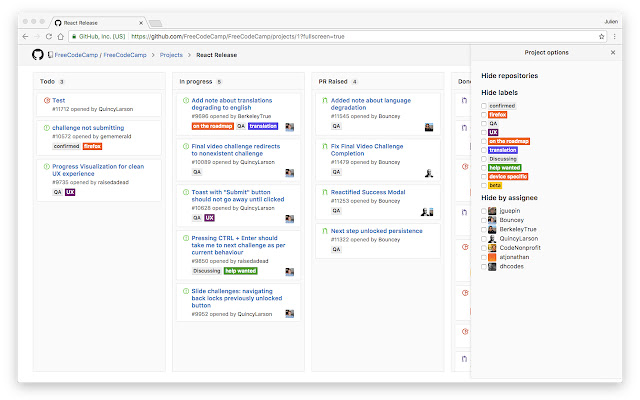Screen dimensions: 640x400
Task: Click assignee avatar on Fix Final Video Challenge card
Action: tap(429, 173)
